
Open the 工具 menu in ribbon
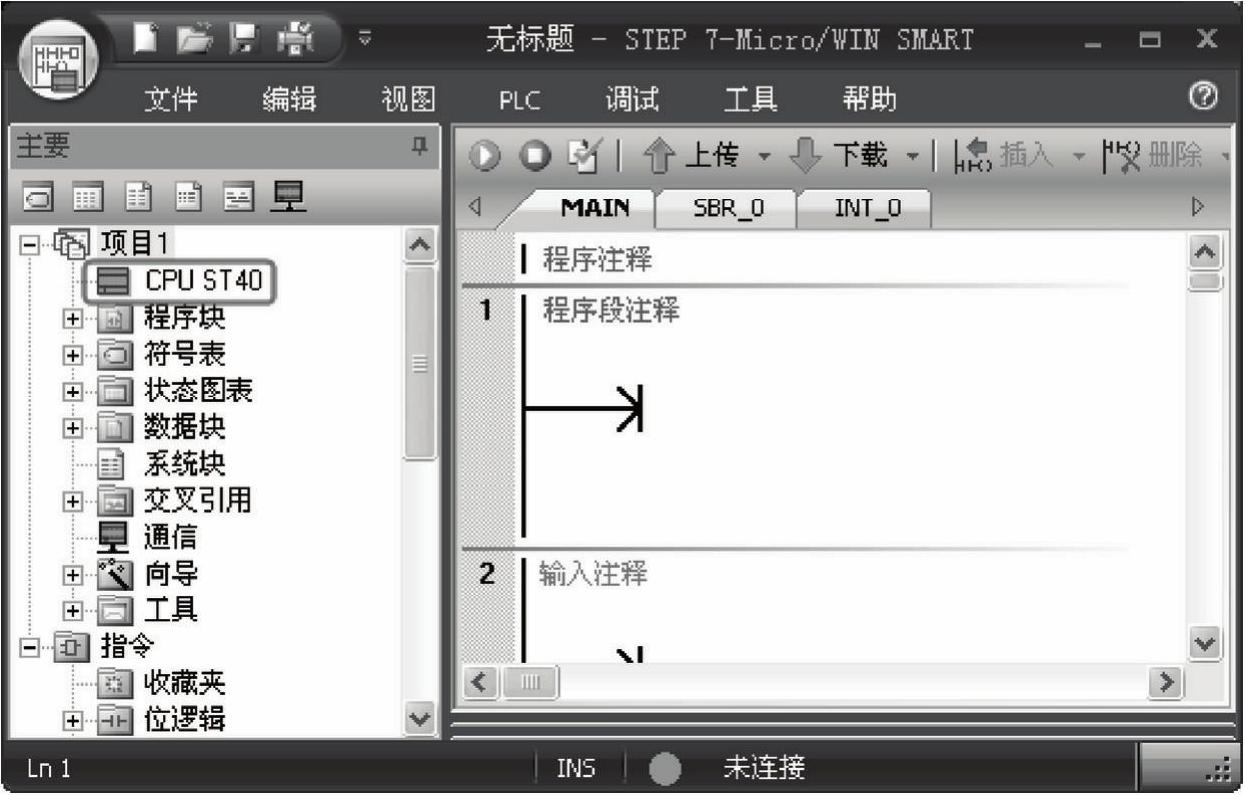tap(748, 100)
